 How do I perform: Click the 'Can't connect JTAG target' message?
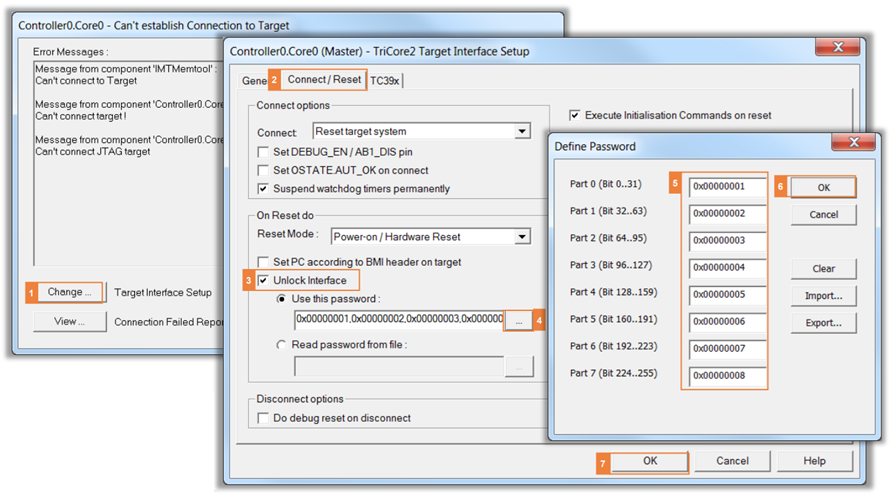[x=93, y=152]
